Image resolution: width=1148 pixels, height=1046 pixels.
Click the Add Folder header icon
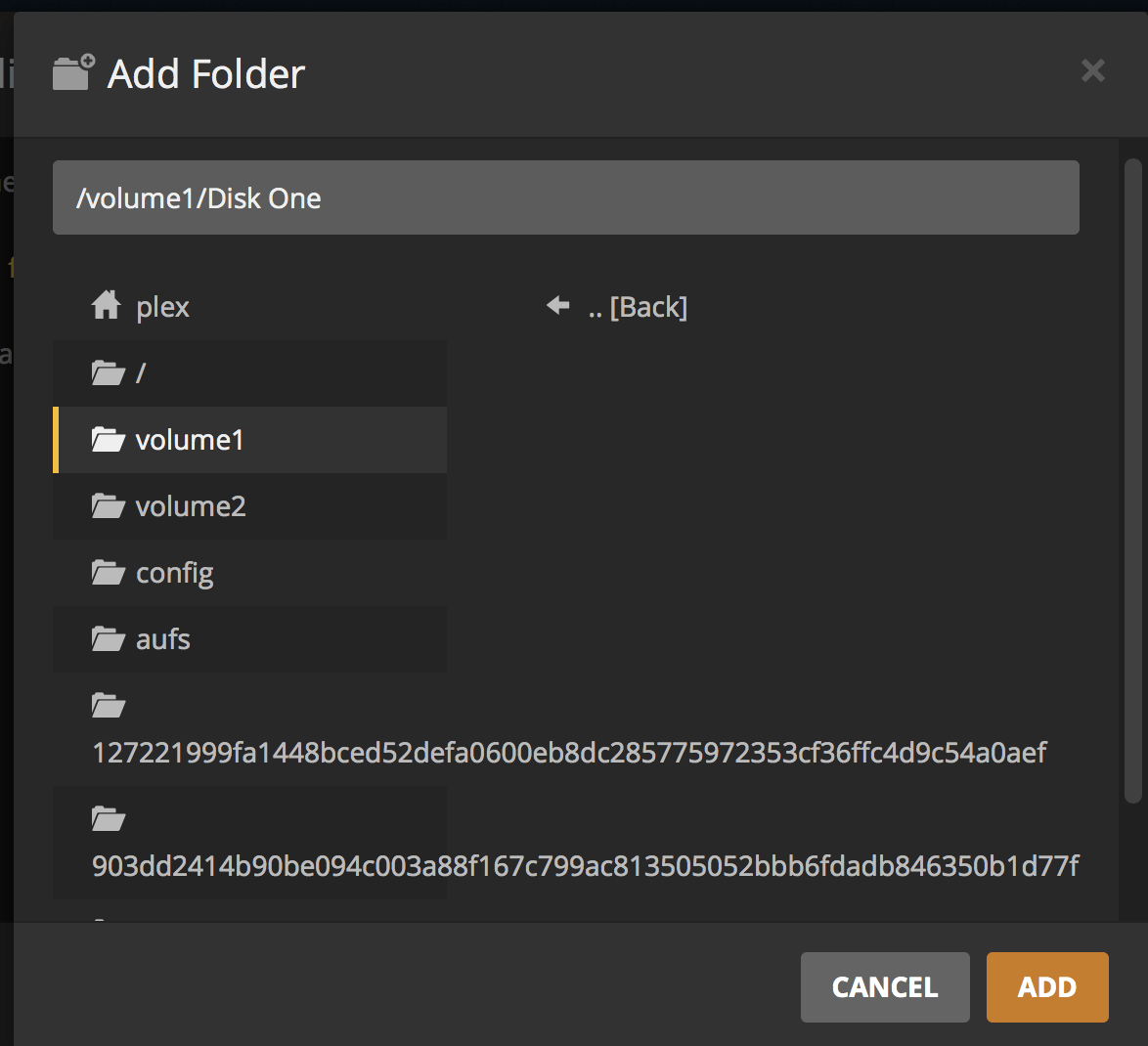pyautogui.click(x=73, y=72)
